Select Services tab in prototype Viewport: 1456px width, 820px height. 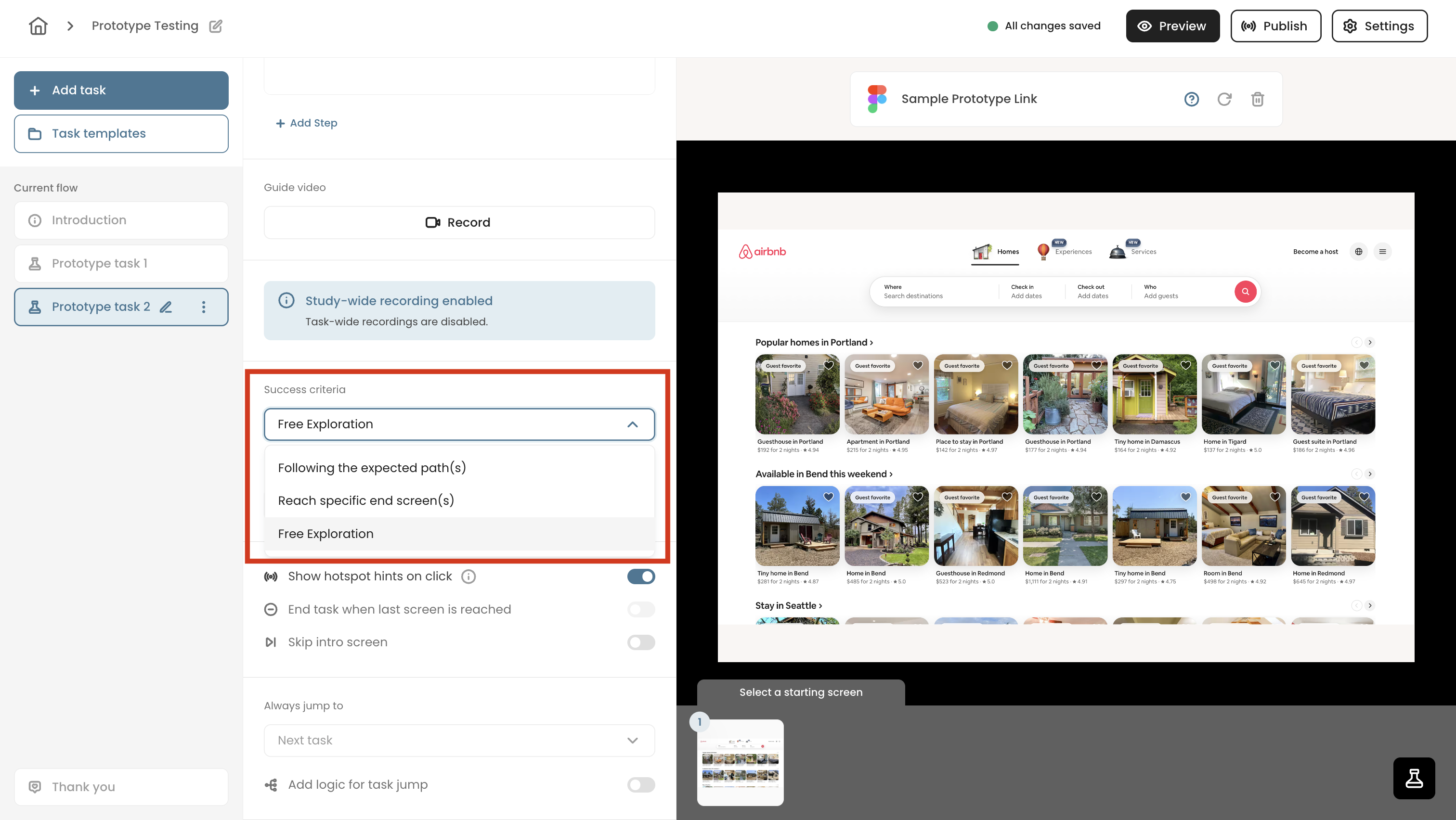pos(1132,251)
